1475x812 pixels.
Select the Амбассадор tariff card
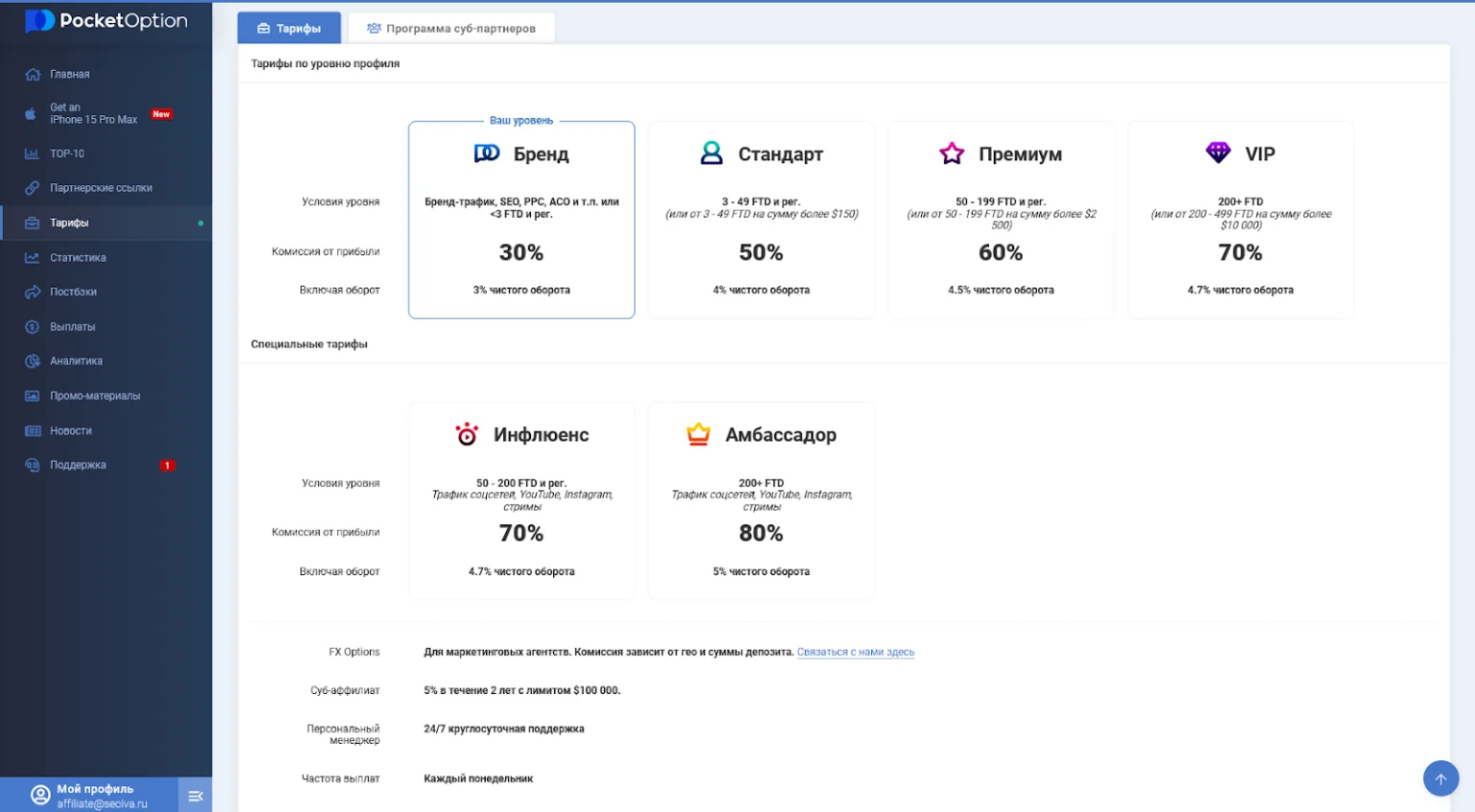click(761, 501)
